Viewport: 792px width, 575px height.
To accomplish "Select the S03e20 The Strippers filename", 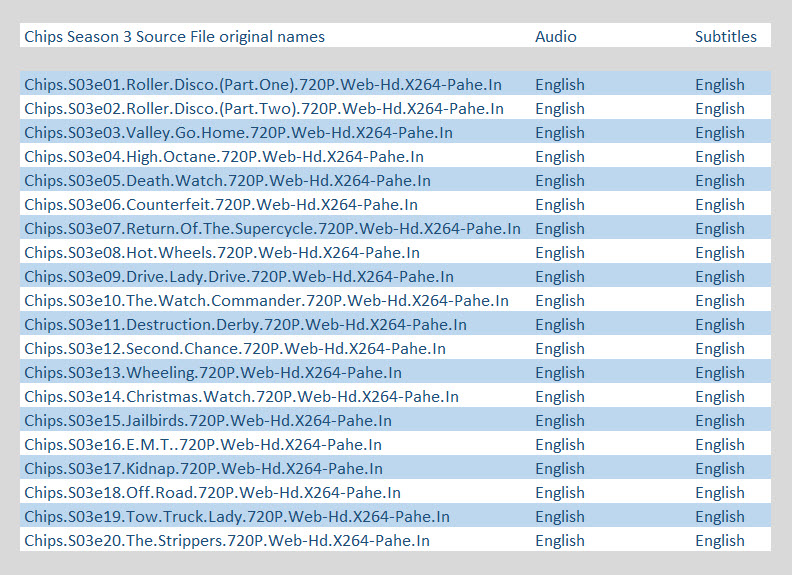I will click(x=227, y=541).
